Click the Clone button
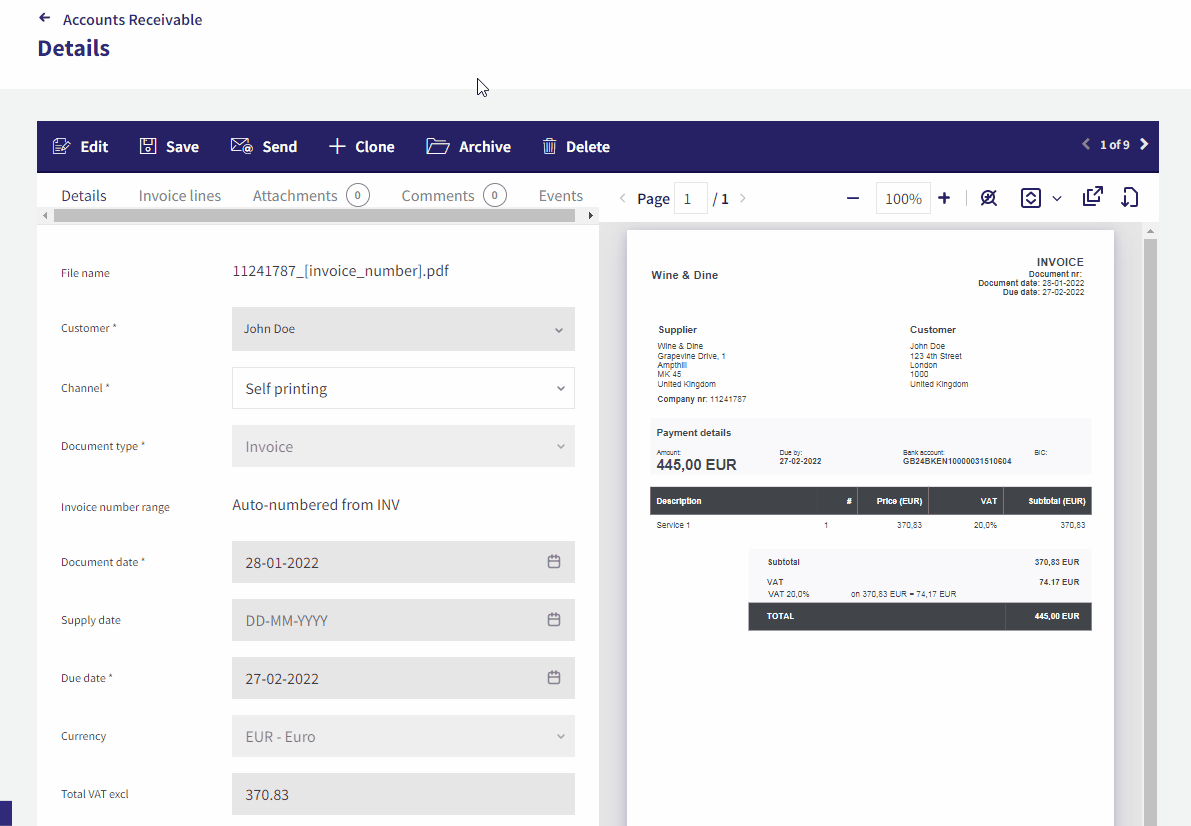1191x826 pixels. pyautogui.click(x=362, y=146)
